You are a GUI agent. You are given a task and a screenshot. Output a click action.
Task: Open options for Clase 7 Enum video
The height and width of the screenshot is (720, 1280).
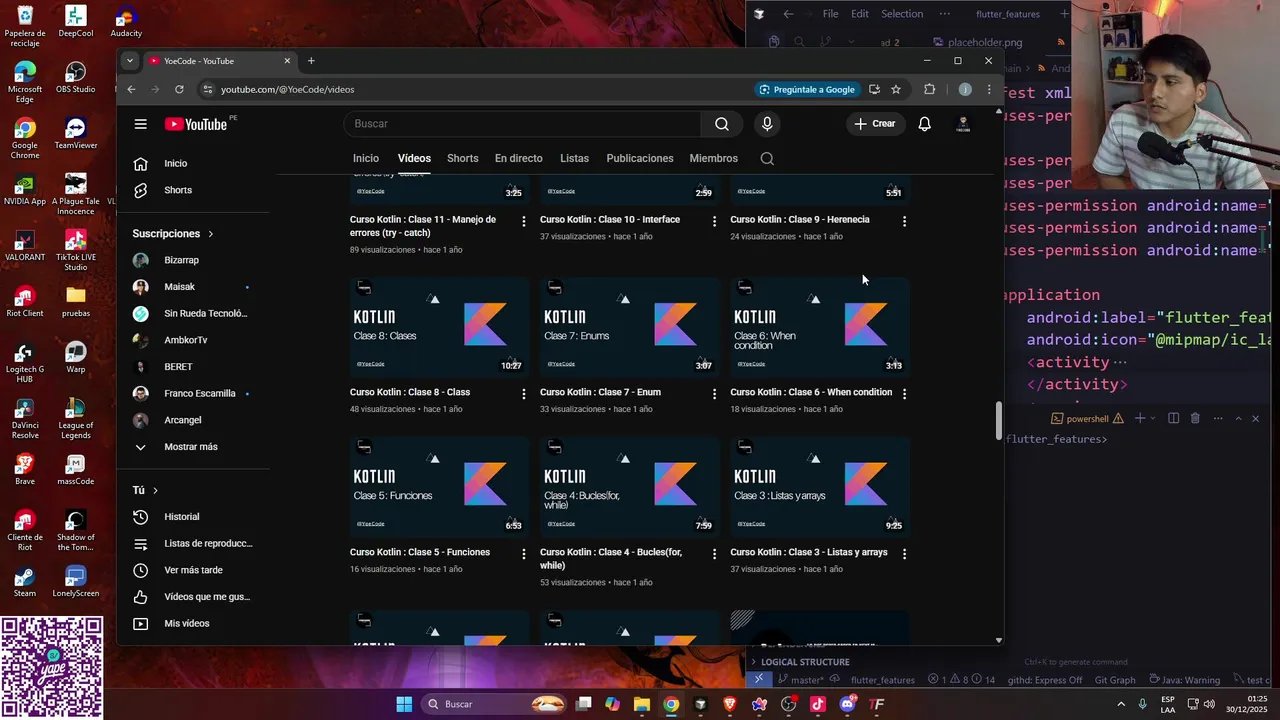click(x=714, y=394)
